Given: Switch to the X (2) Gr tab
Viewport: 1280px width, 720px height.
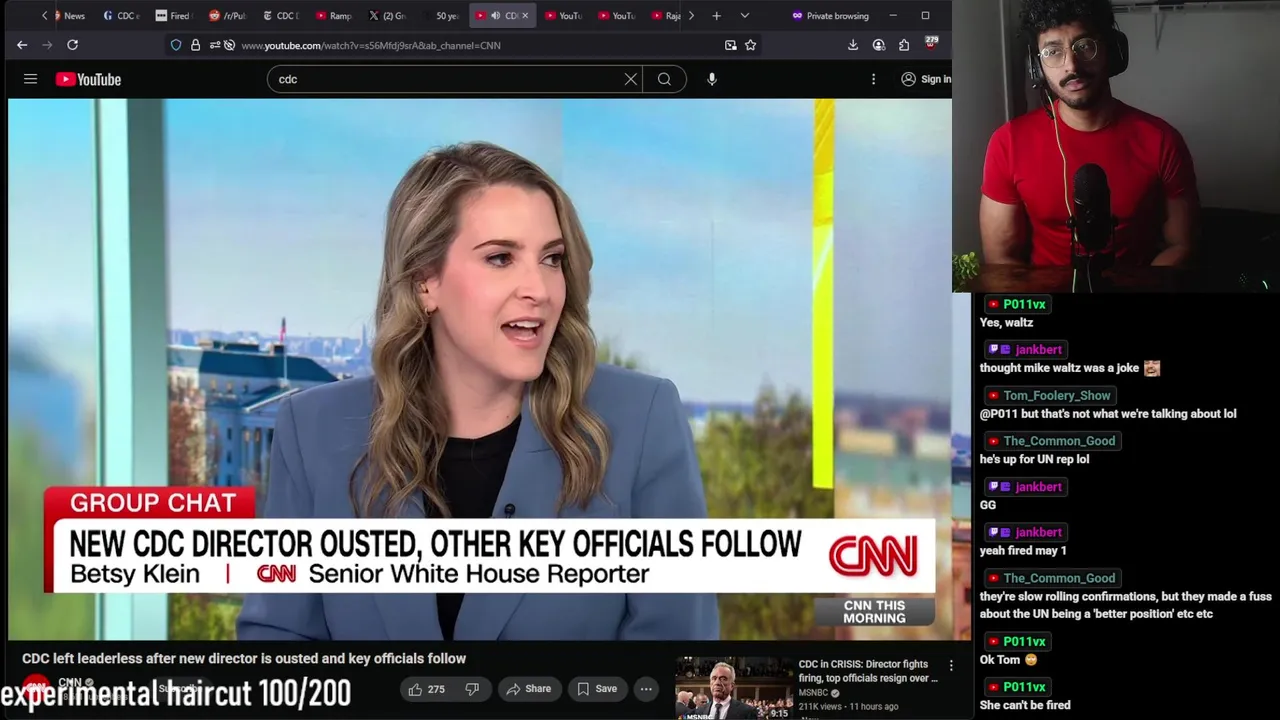Looking at the screenshot, I should point(388,16).
